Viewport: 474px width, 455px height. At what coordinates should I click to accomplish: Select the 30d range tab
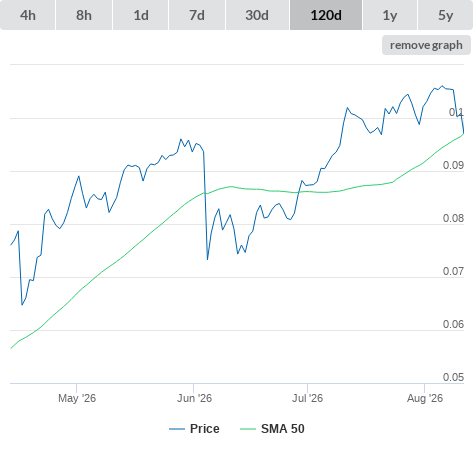[257, 15]
